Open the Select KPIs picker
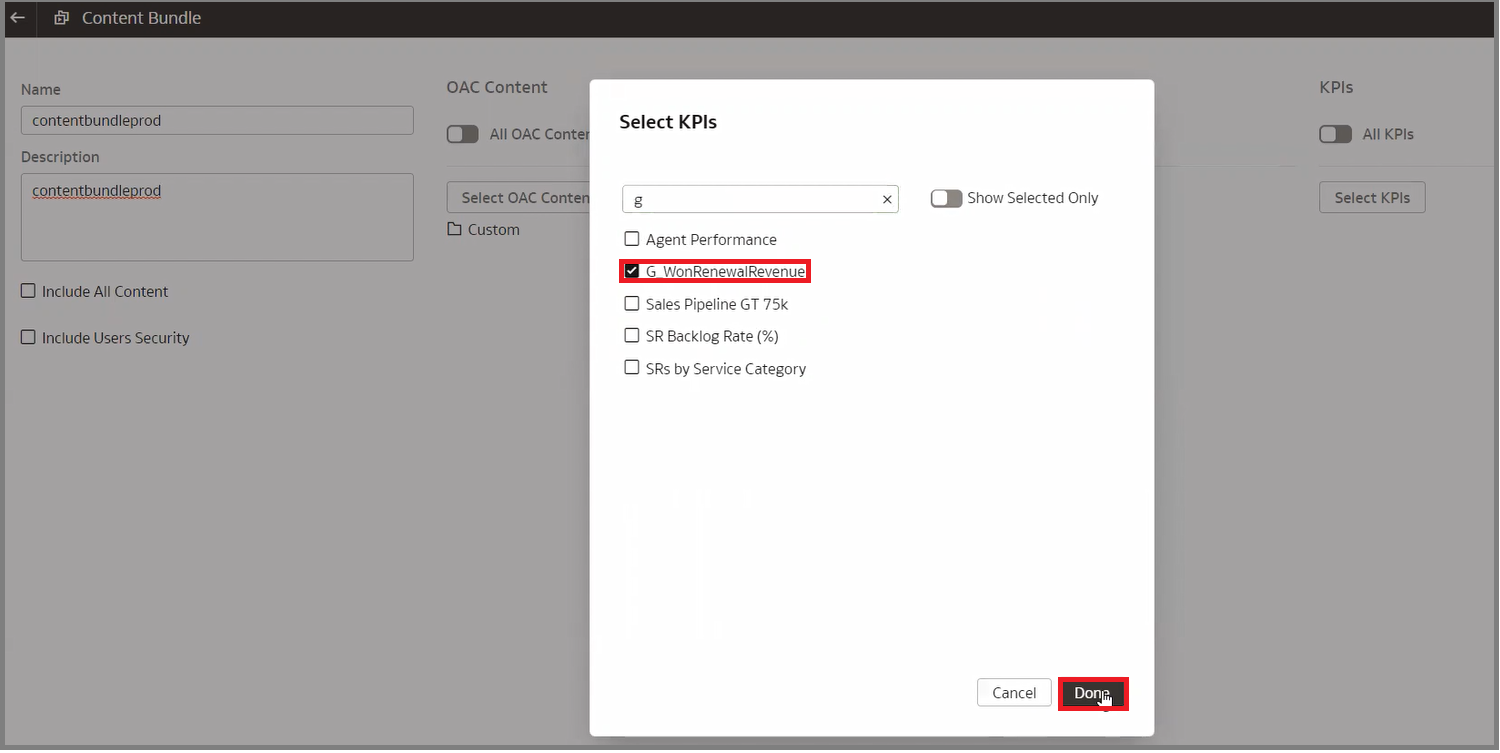 (x=1371, y=197)
